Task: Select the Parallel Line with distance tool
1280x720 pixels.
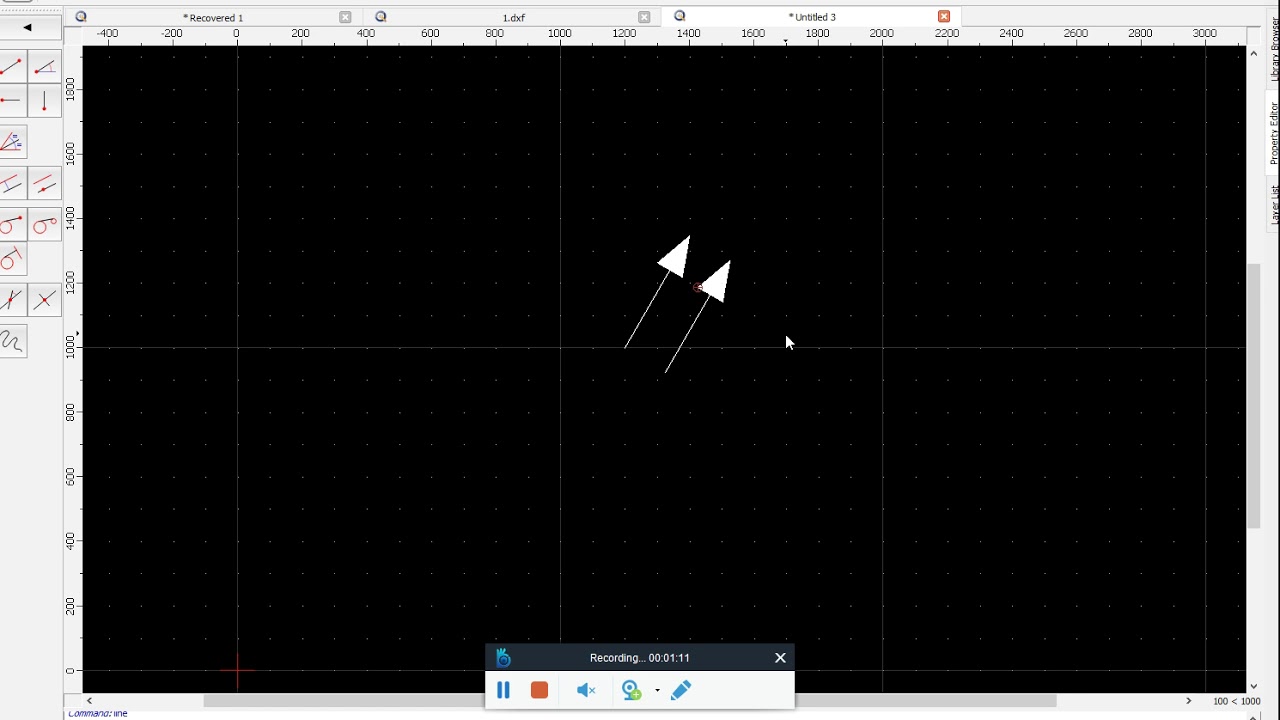Action: pyautogui.click(x=12, y=184)
